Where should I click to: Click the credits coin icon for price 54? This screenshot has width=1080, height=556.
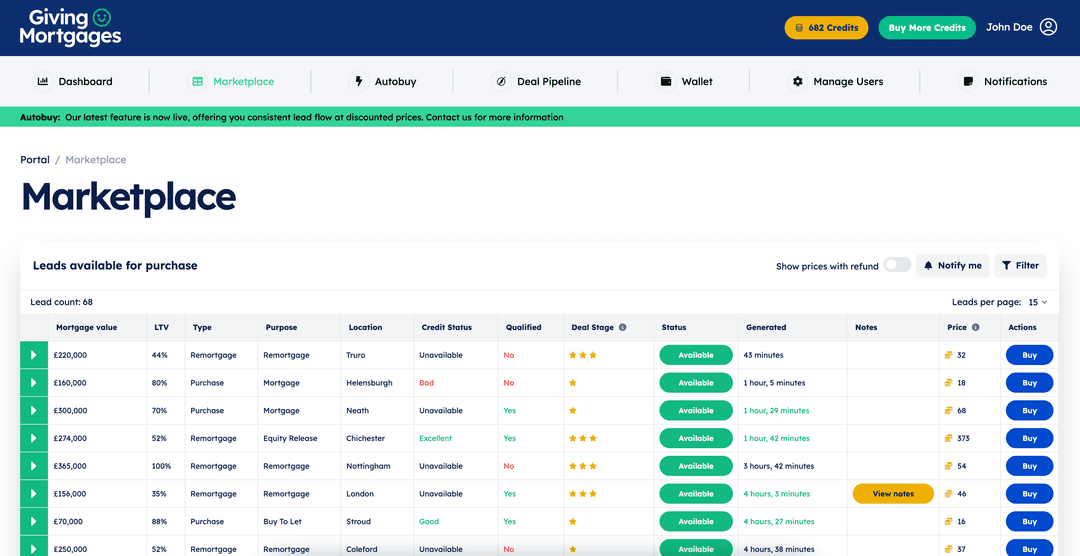tap(948, 466)
